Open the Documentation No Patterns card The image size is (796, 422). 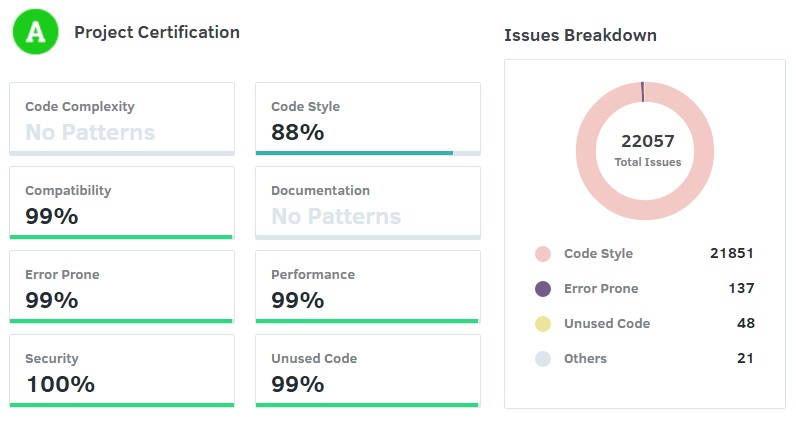pos(368,203)
